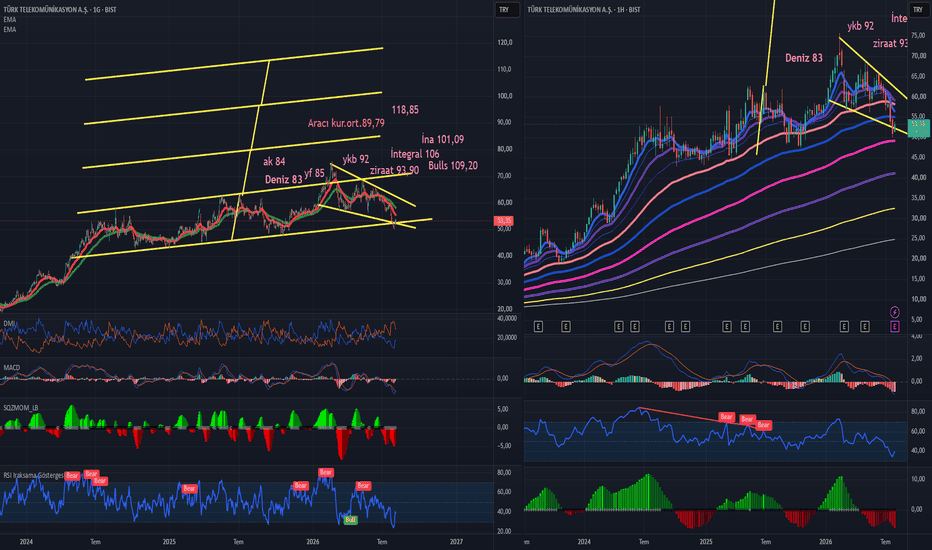Viewport: 932px width, 550px height.
Task: Click the second earnings E marker from left
Action: [565, 326]
